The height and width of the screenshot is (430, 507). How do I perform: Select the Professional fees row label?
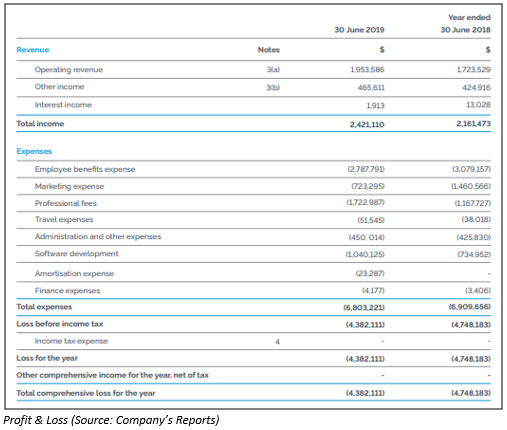point(66,203)
